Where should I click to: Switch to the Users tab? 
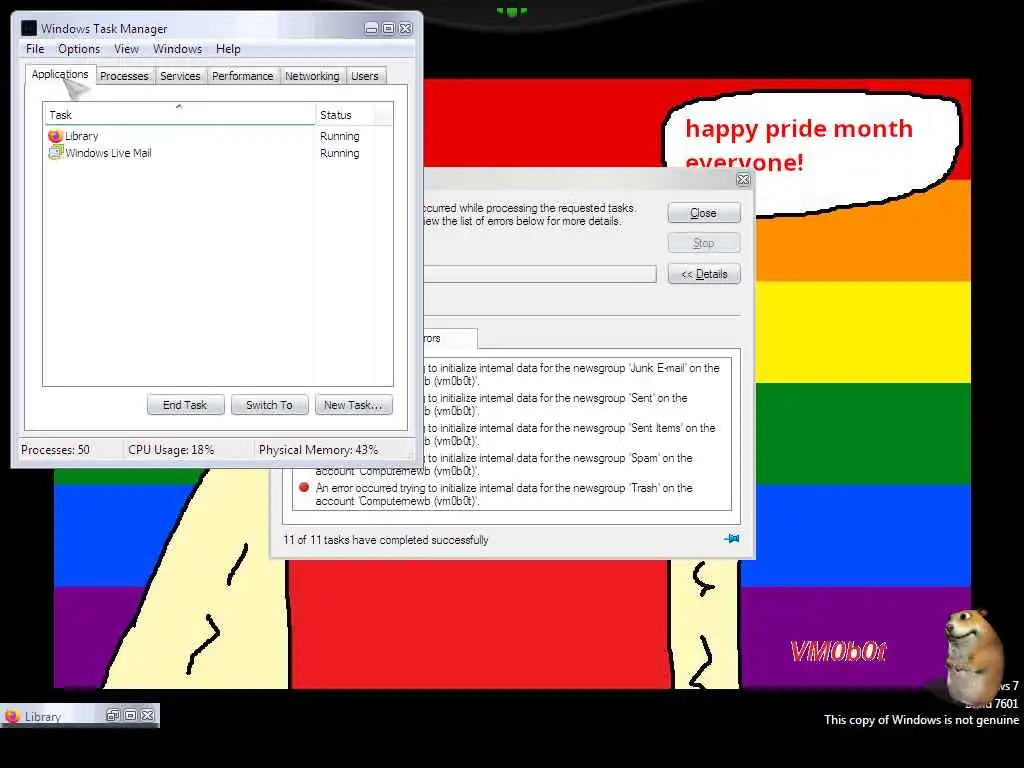[x=364, y=76]
